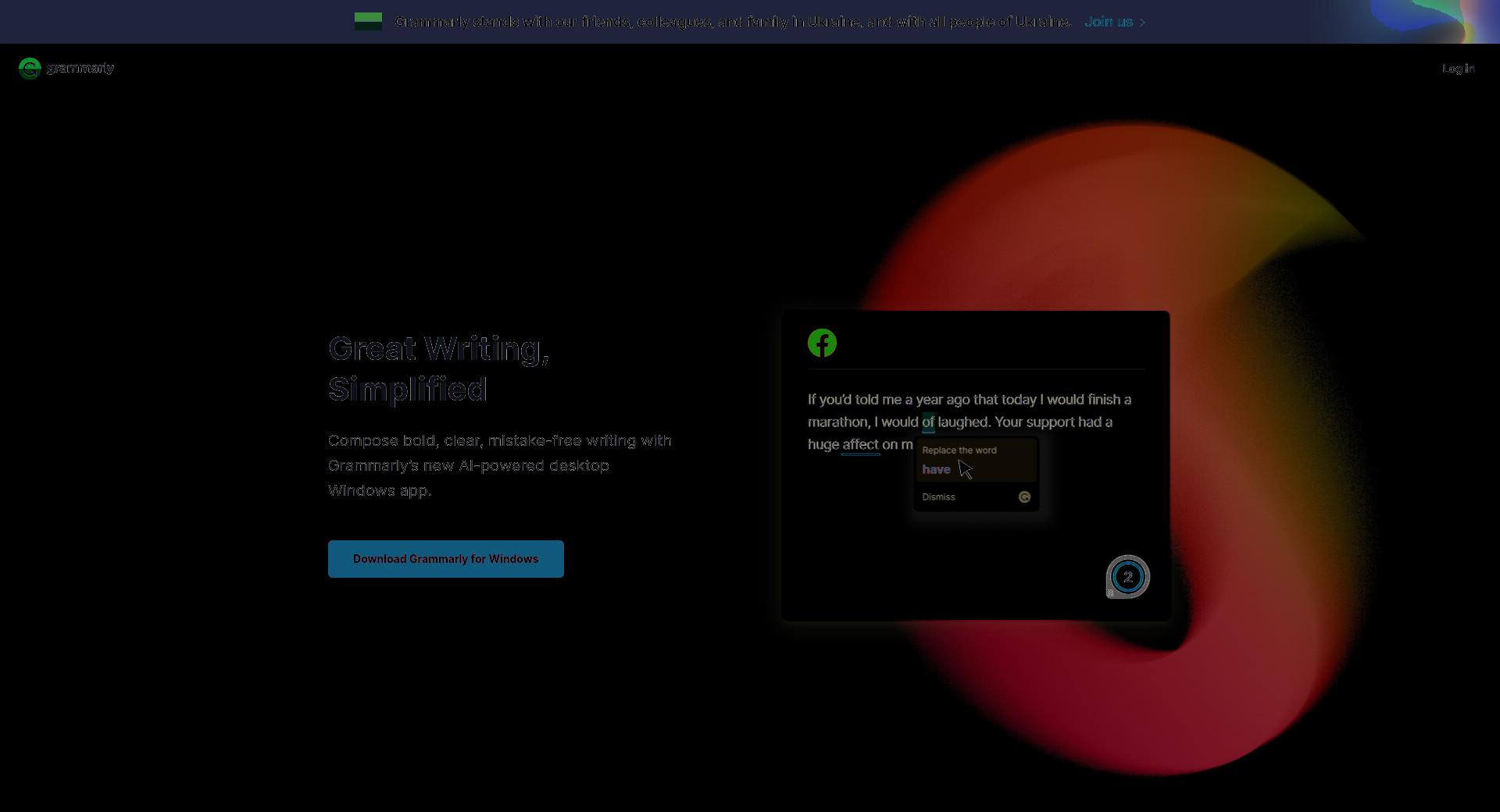Screen dimensions: 1500x812
Task: Click the "Compose bold, clear, mistake-free" paragraph
Action: coord(500,465)
